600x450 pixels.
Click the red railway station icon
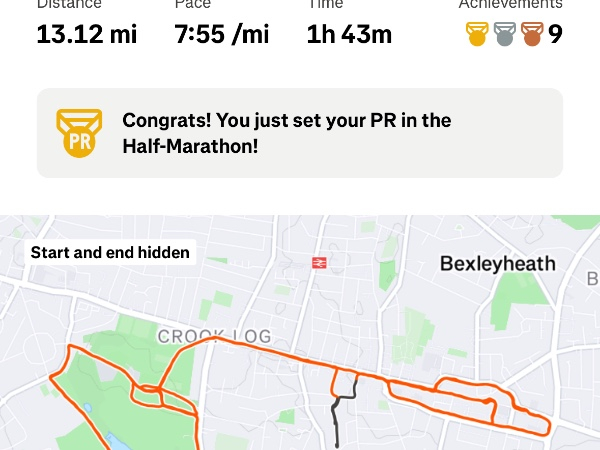(x=320, y=263)
